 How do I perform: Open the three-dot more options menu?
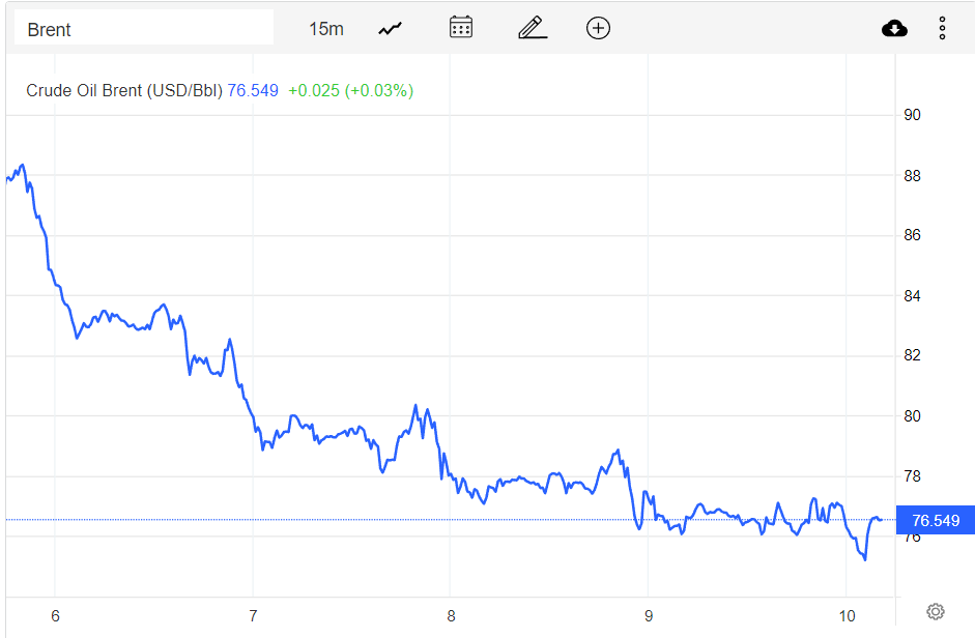click(942, 28)
